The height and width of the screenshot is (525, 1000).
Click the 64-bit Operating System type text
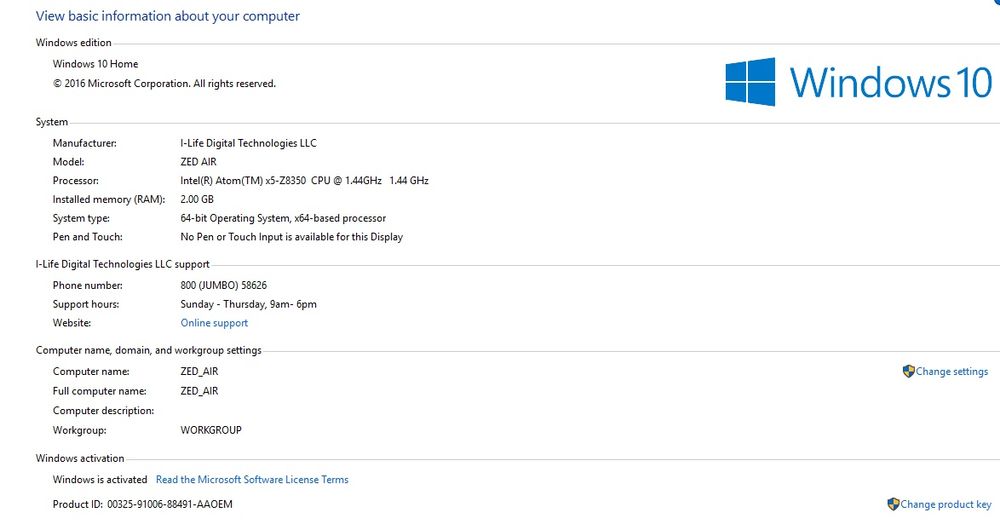283,218
